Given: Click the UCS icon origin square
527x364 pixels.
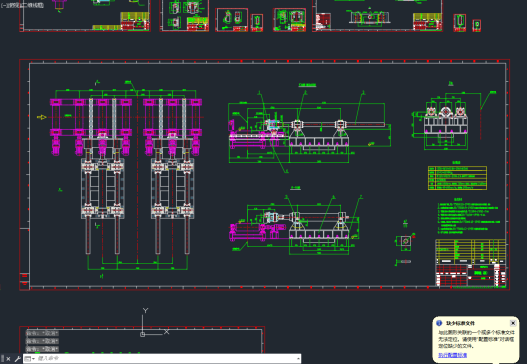Looking at the screenshot, I should pyautogui.click(x=143, y=334).
